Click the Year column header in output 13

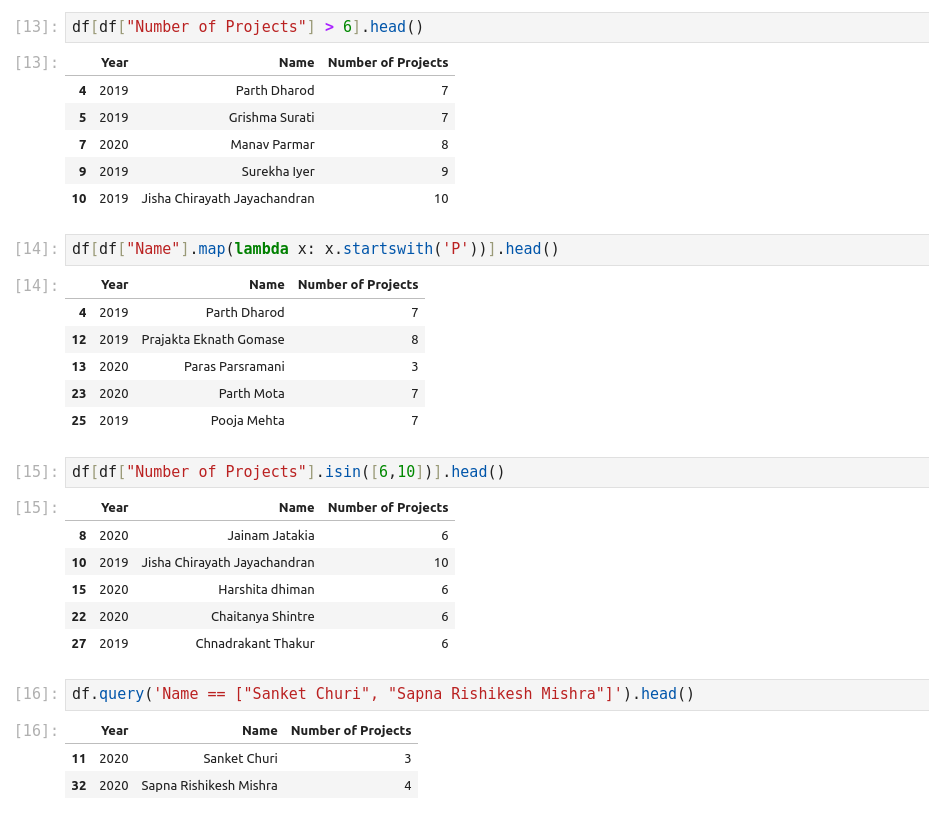[114, 63]
